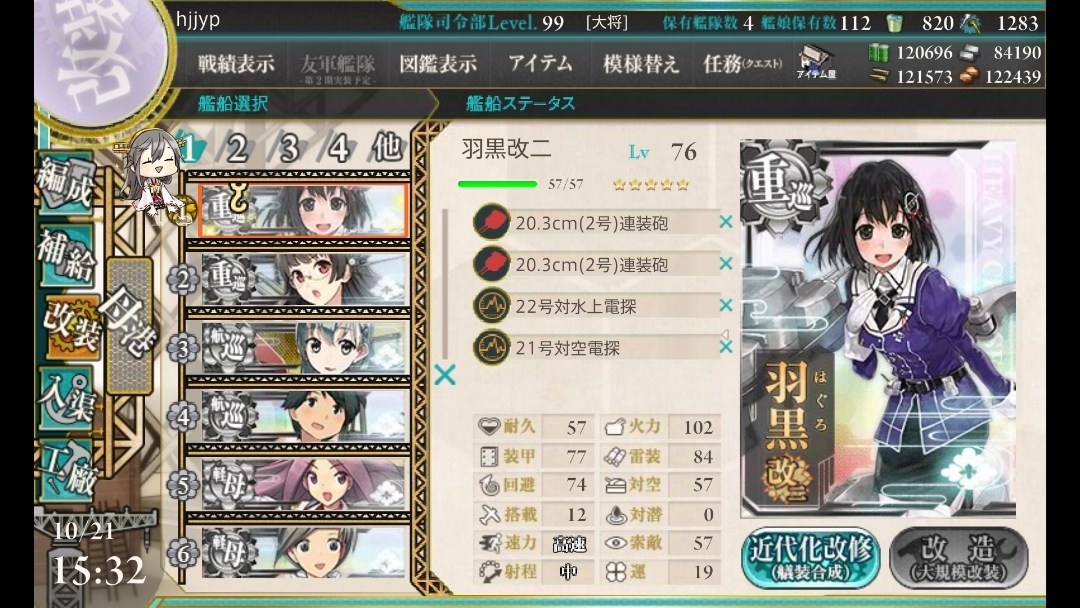This screenshot has height=608, width=1080.
Task: Switch to fleet tab 2
Action: click(x=236, y=148)
